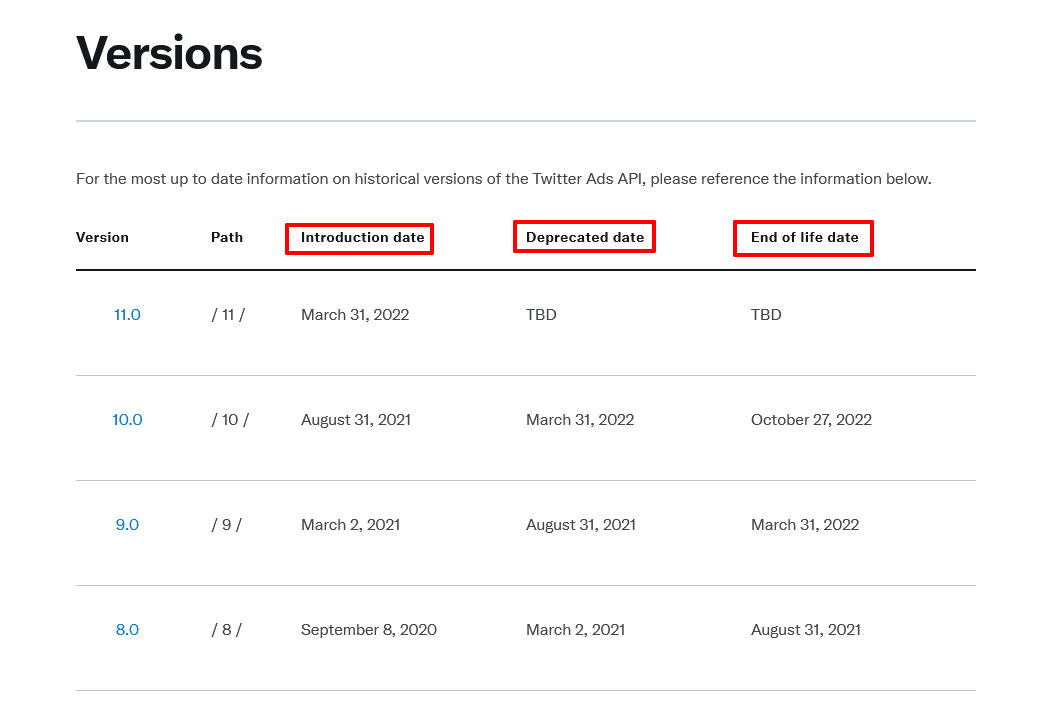The height and width of the screenshot is (705, 1038).
Task: Click the October 27, 2022 end-of-life date
Action: [x=811, y=420]
